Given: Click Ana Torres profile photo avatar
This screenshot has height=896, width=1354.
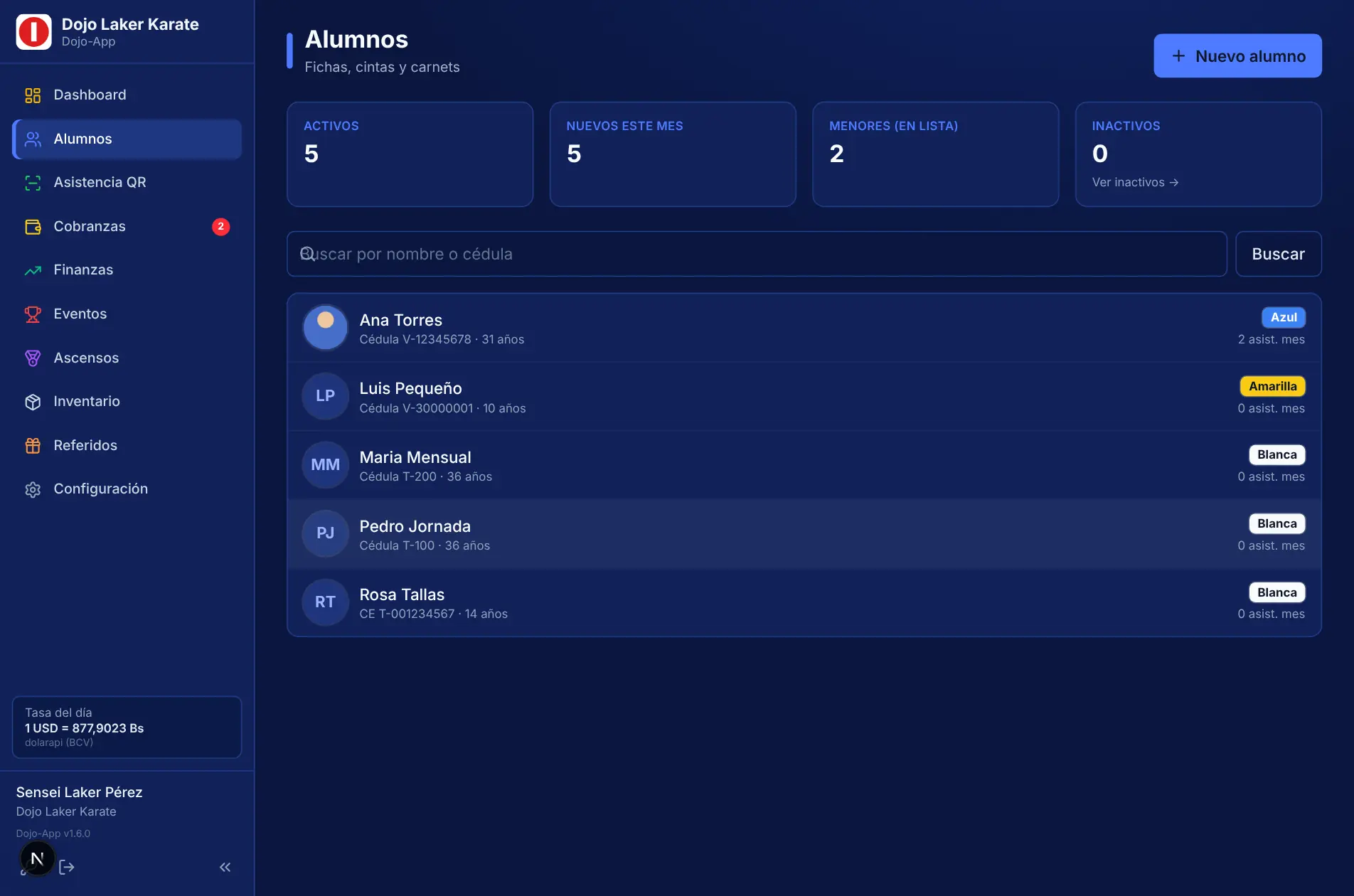Looking at the screenshot, I should [x=325, y=327].
